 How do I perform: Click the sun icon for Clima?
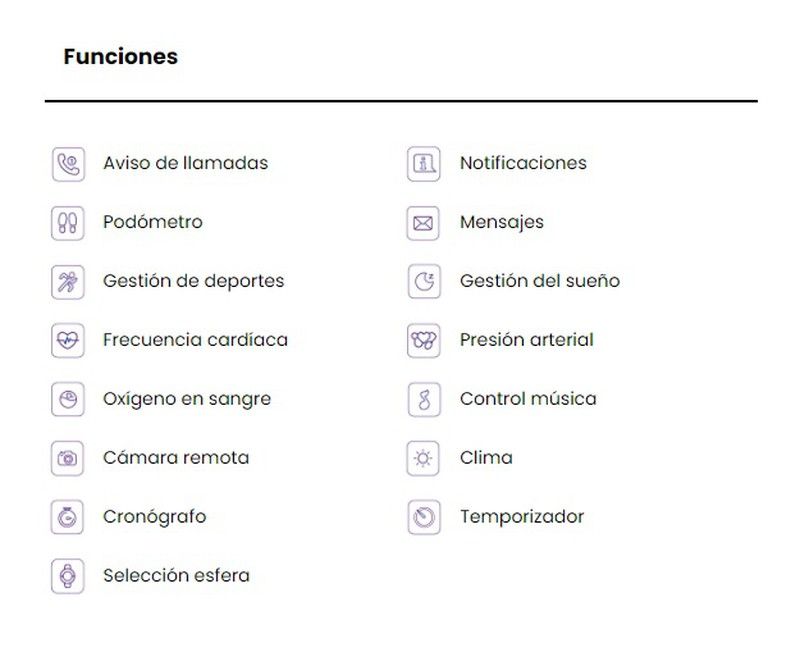pos(424,459)
